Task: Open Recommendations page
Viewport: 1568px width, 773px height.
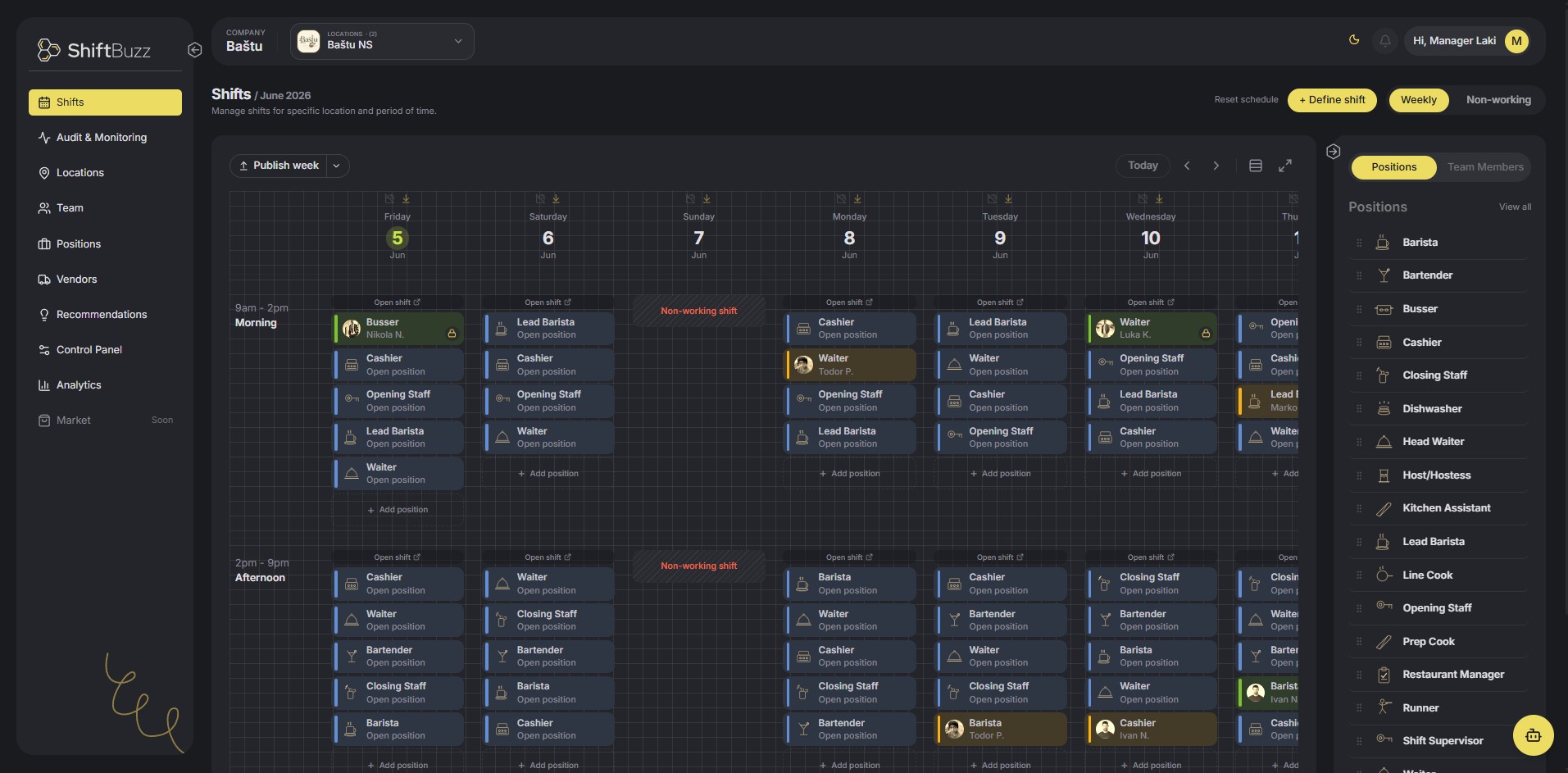Action: point(105,315)
